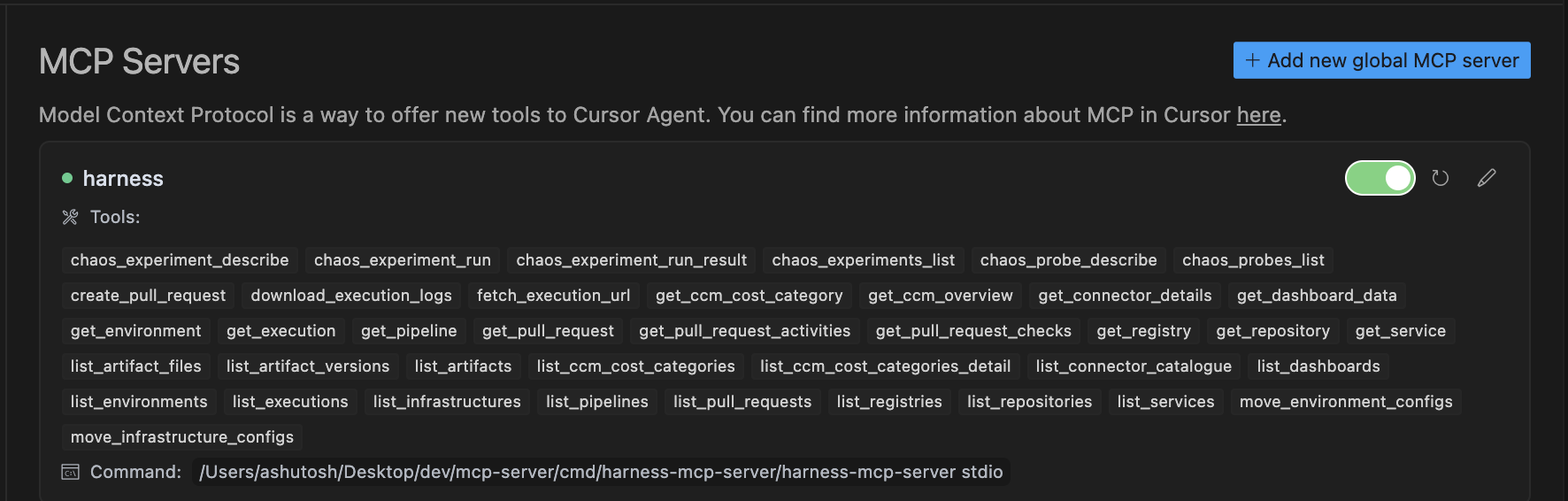The image size is (1568, 501).
Task: Refresh the harness MCP server
Action: (x=1441, y=178)
